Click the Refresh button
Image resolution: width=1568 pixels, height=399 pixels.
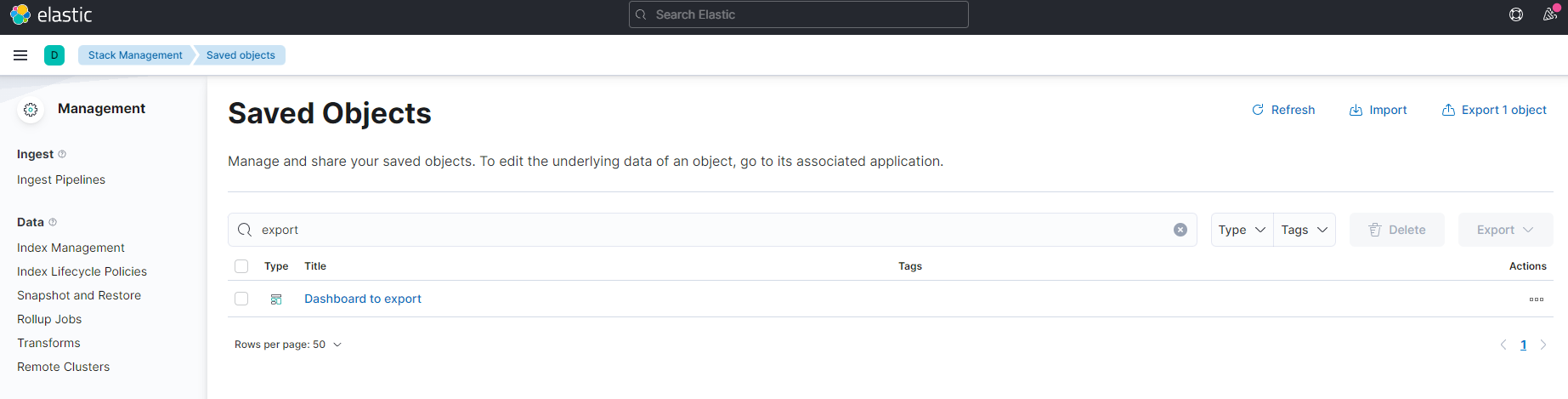(1283, 110)
